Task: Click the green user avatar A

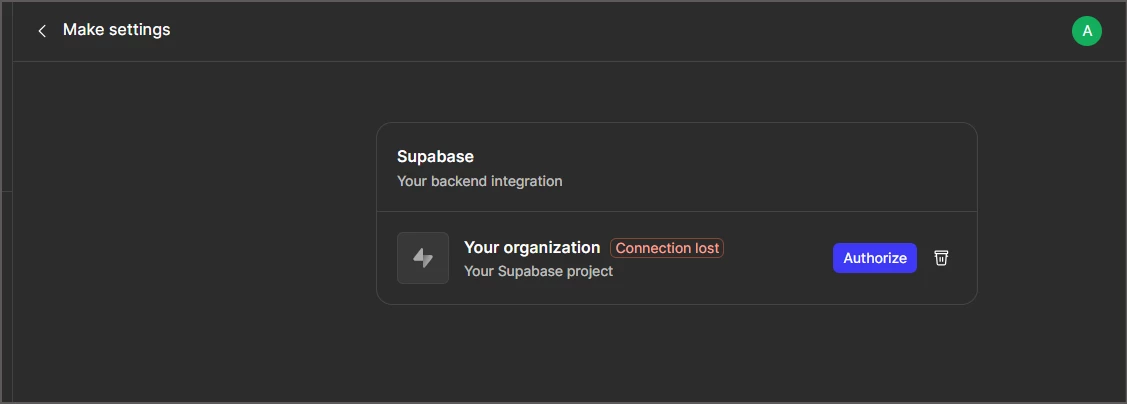Action: (x=1086, y=31)
